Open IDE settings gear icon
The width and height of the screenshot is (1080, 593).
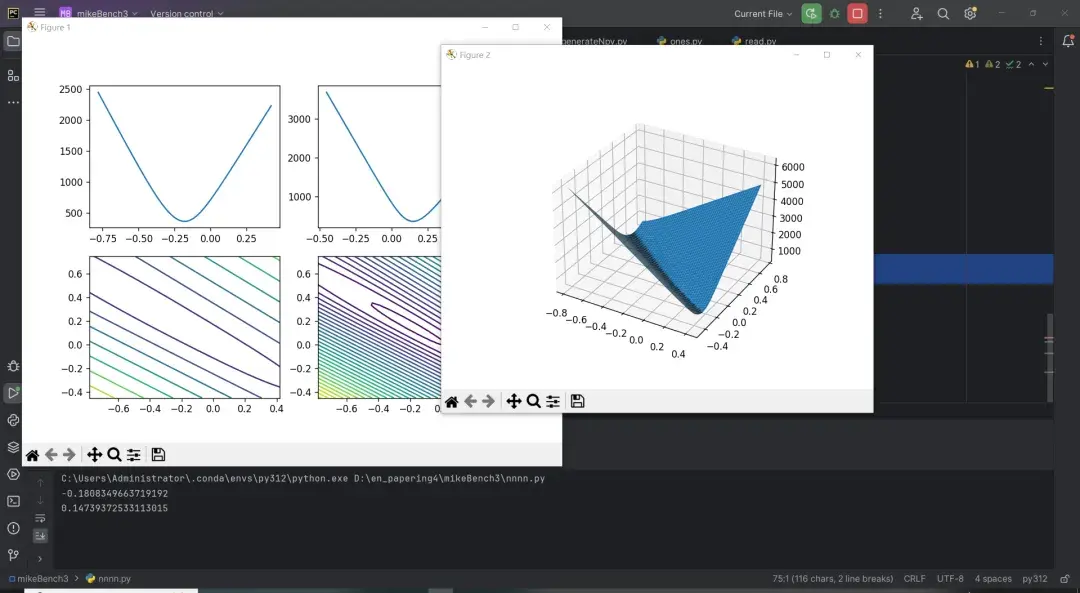click(x=970, y=13)
